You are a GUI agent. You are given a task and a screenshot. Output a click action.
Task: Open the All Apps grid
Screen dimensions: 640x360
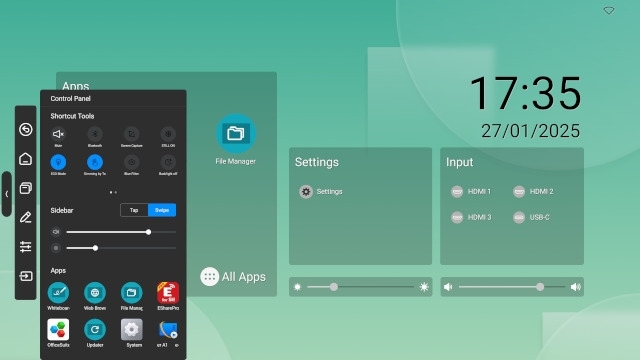click(233, 277)
